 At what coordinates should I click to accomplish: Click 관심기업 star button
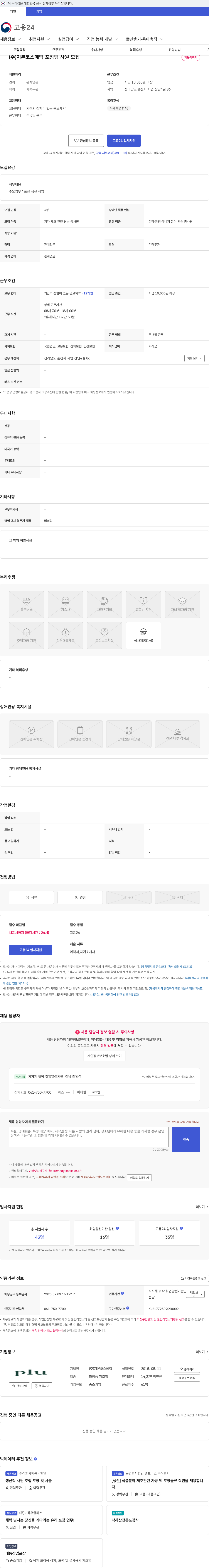(19, 1386)
